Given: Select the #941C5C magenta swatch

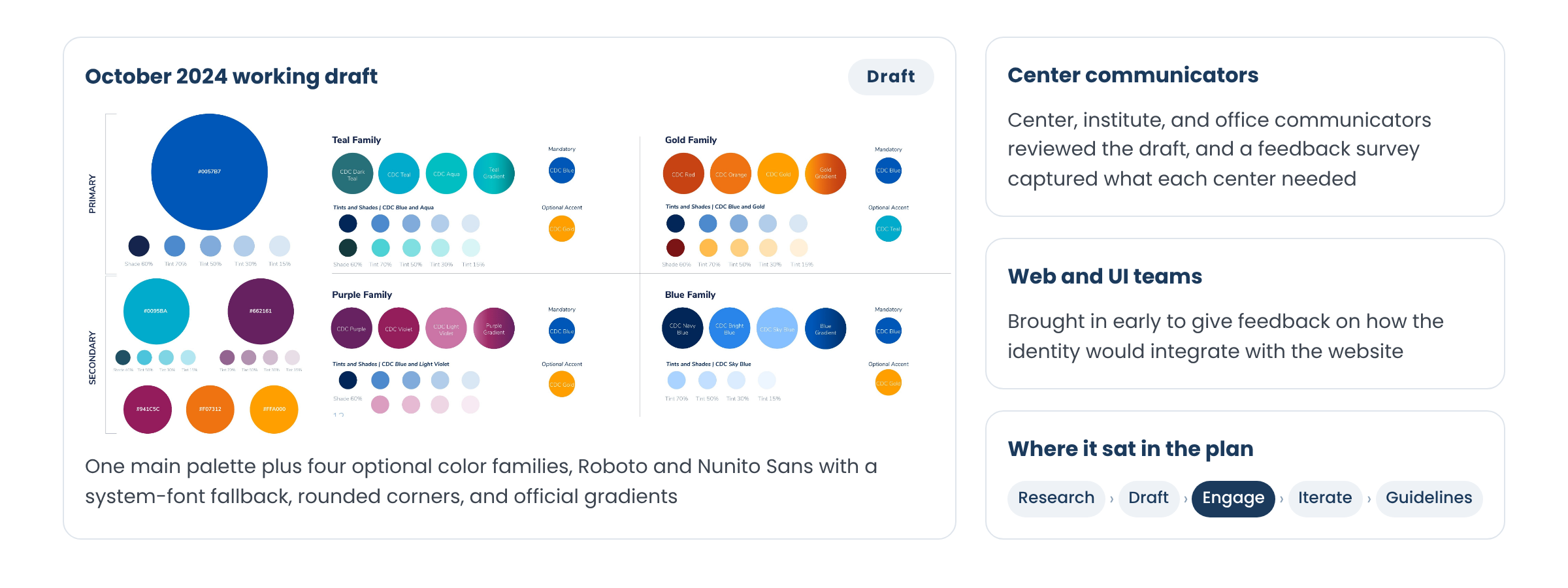Looking at the screenshot, I should (x=148, y=409).
